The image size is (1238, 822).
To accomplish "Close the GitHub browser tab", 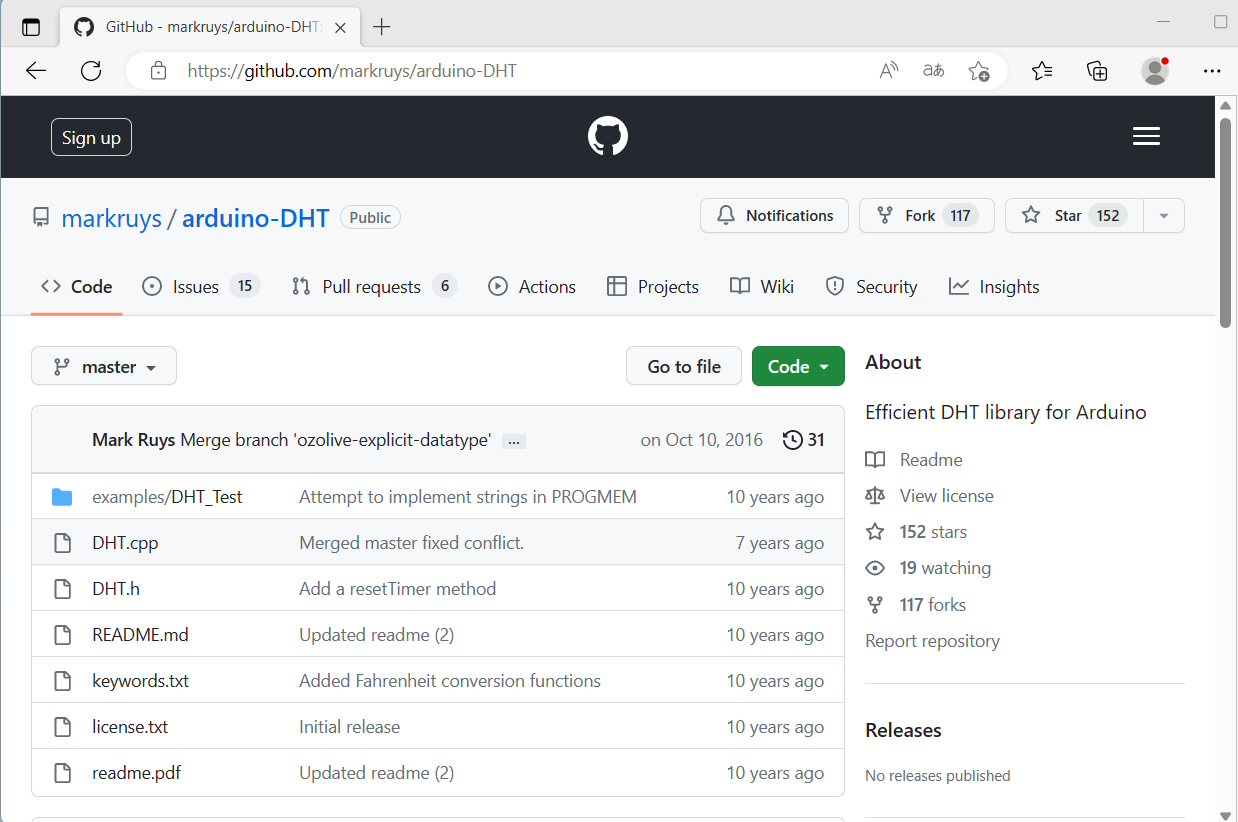I will 341,28.
